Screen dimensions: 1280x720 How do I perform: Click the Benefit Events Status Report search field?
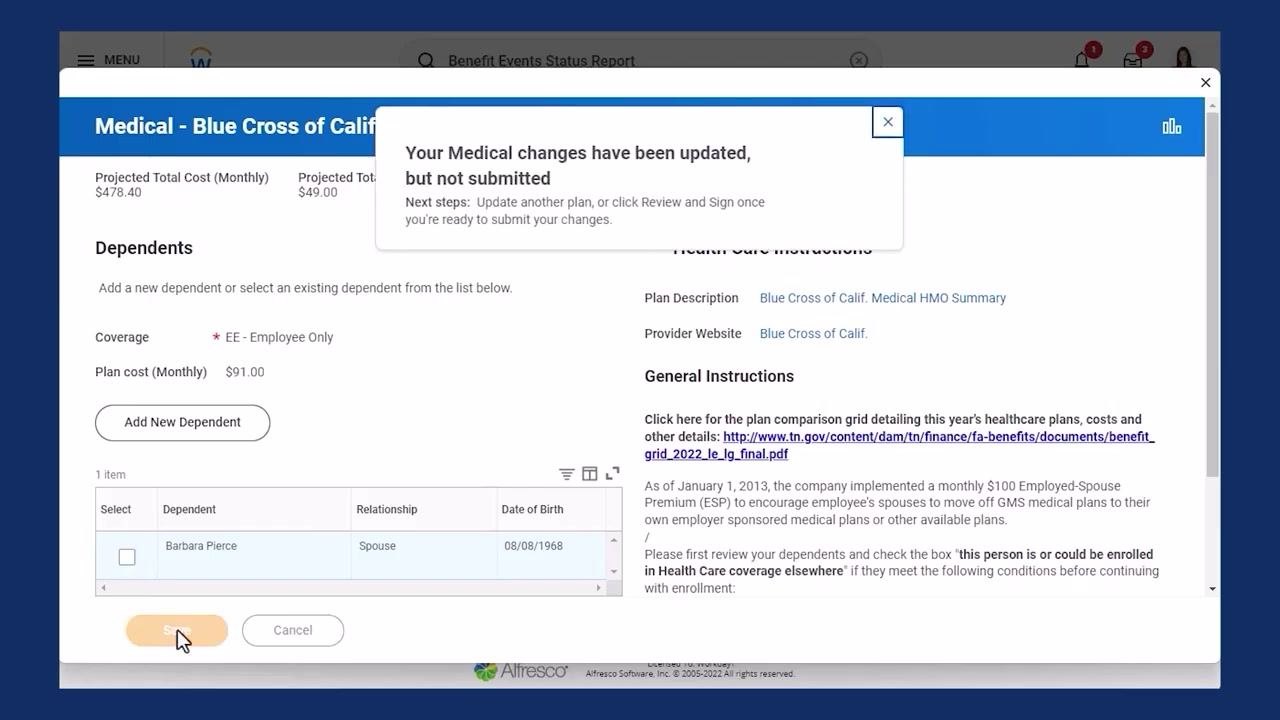click(640, 60)
